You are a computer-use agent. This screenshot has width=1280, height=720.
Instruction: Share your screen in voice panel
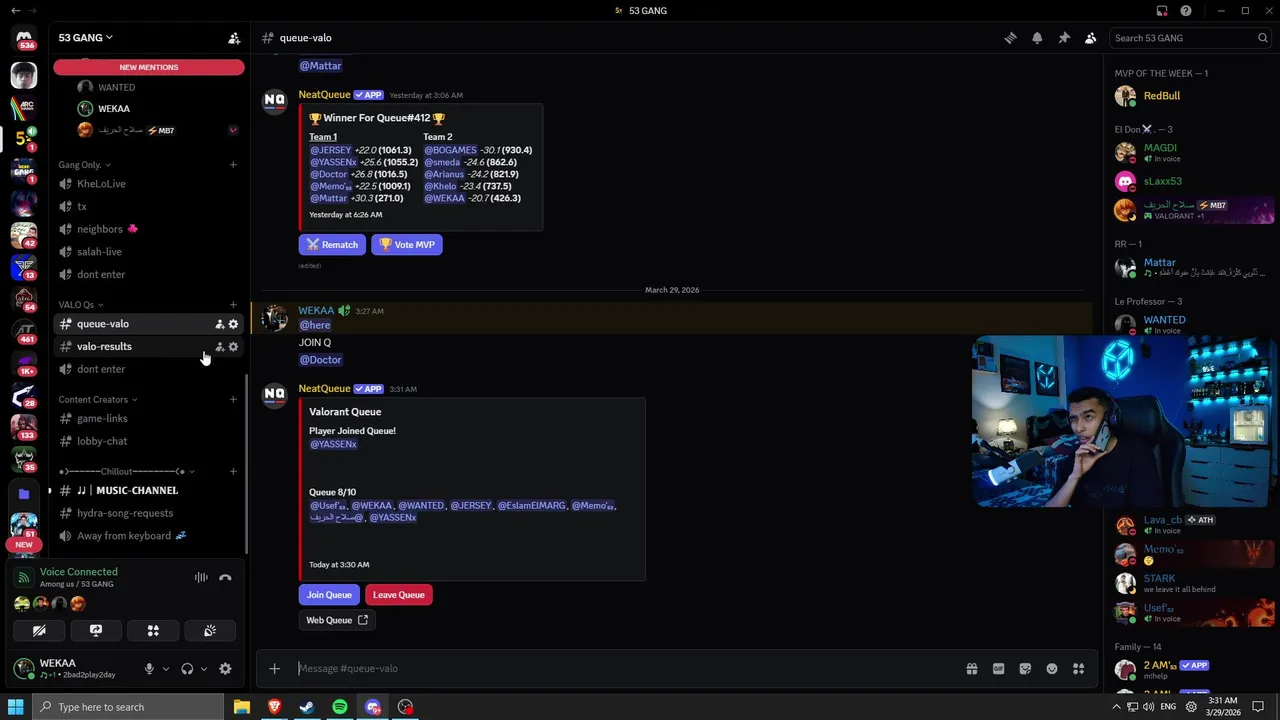(x=96, y=631)
